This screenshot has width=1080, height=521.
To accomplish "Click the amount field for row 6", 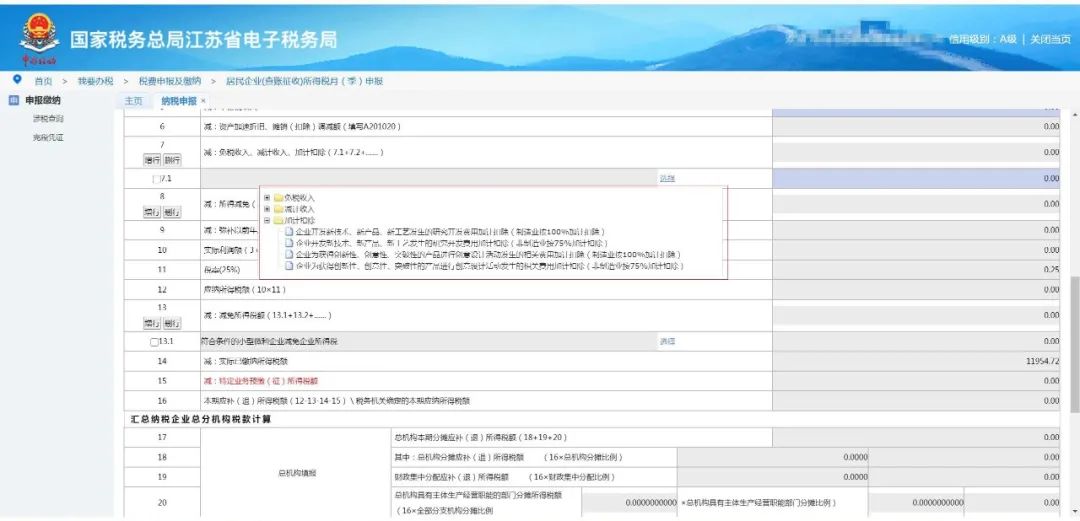I will [x=917, y=127].
